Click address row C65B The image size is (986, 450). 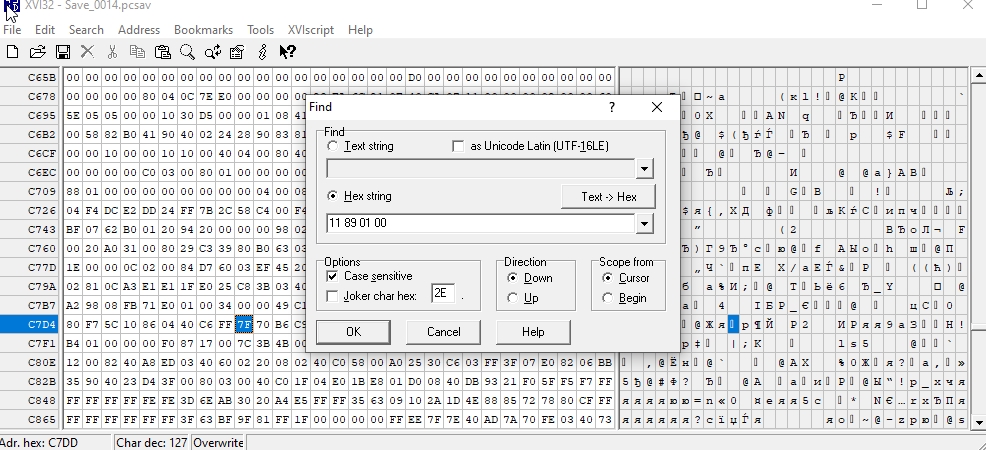(30, 77)
